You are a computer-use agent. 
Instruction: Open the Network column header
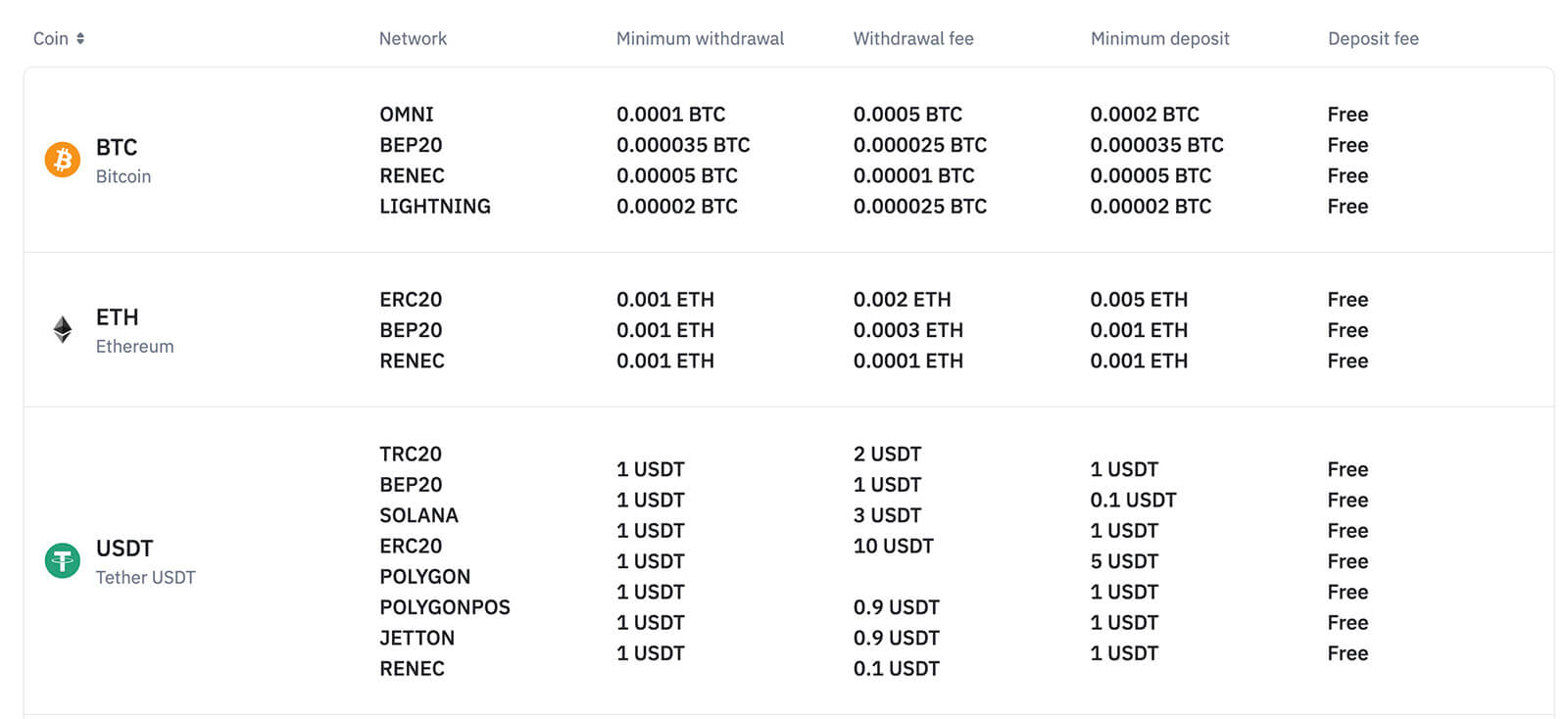click(x=413, y=38)
